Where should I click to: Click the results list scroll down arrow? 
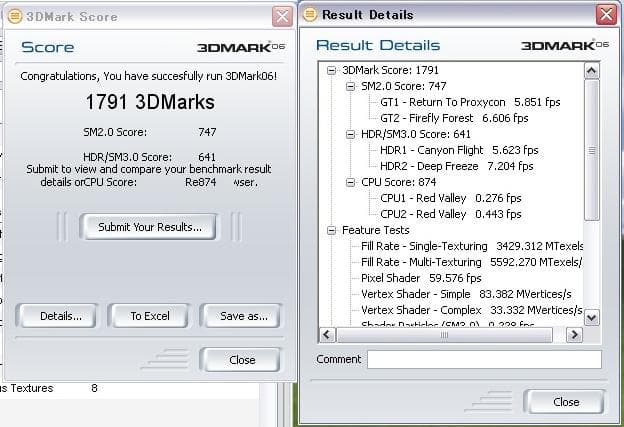591,317
